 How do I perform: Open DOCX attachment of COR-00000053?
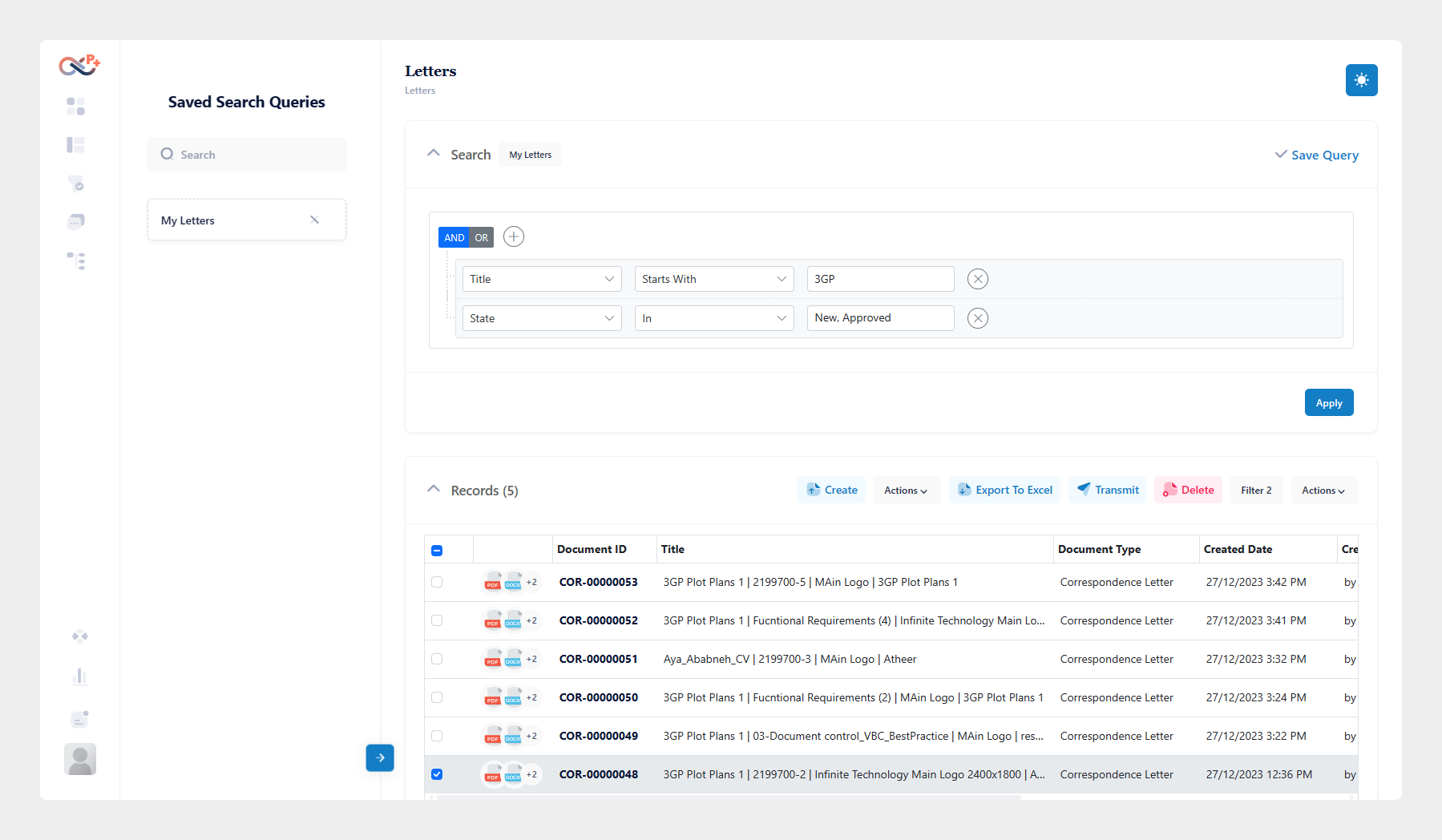click(513, 582)
